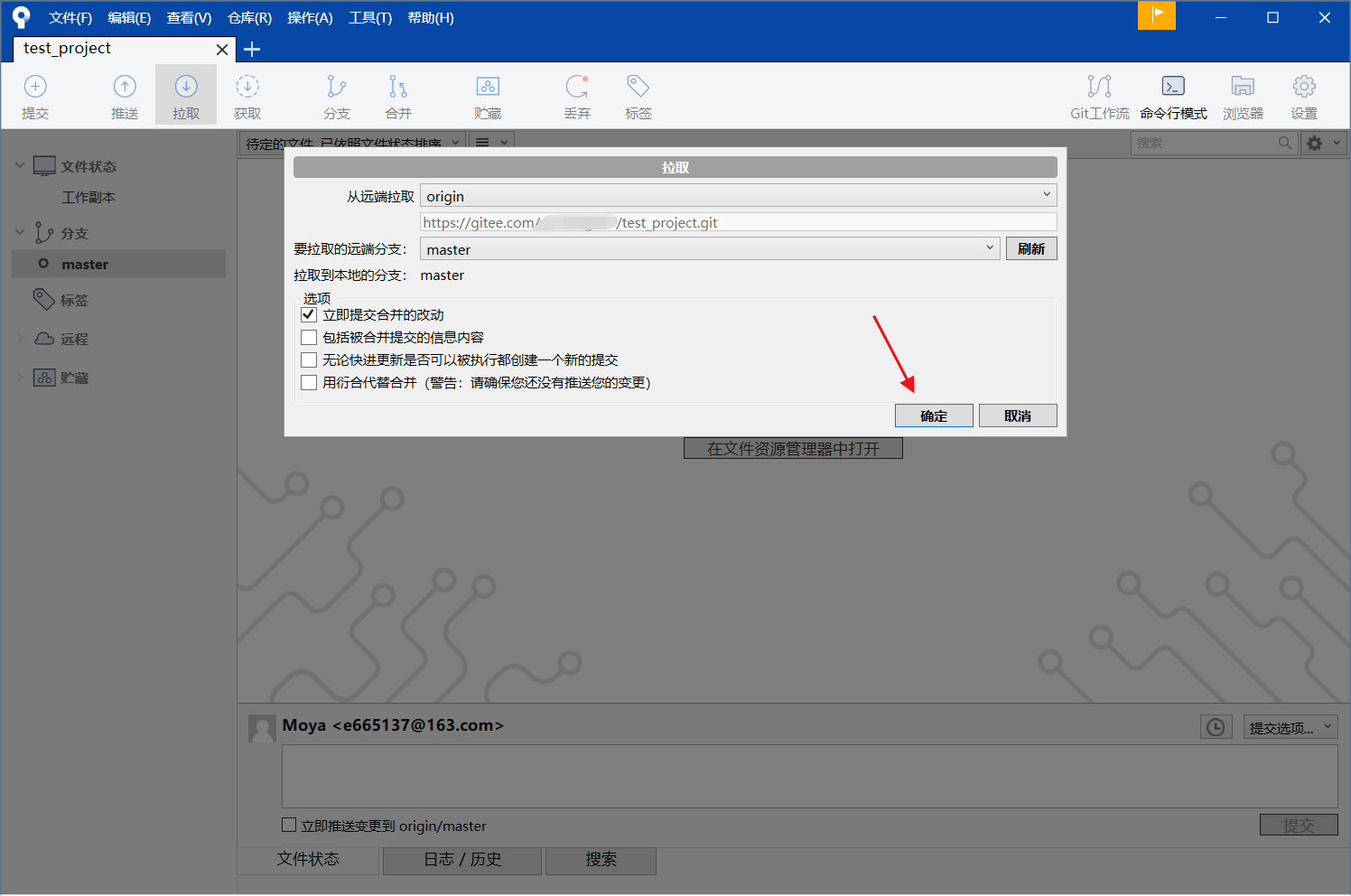Click 刷新 to refresh remote branches
Viewport: 1351px width, 896px height.
click(1031, 249)
